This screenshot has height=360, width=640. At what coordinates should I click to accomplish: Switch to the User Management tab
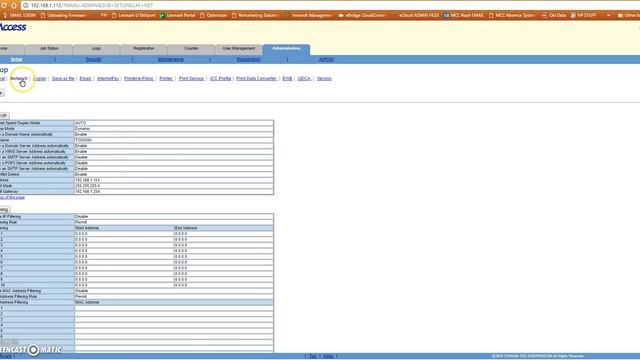point(239,49)
